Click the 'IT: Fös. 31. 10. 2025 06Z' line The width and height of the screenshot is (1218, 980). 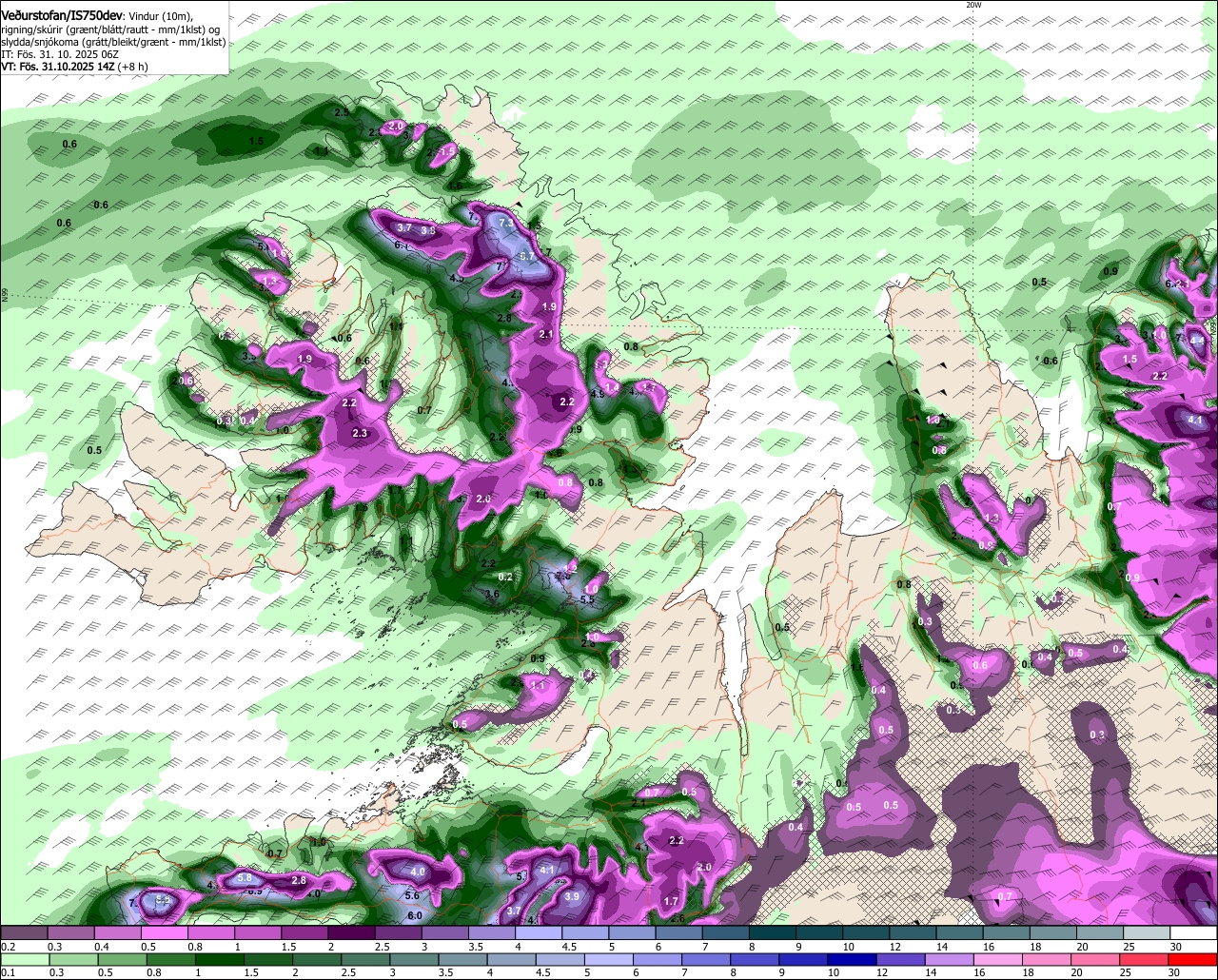pos(60,55)
